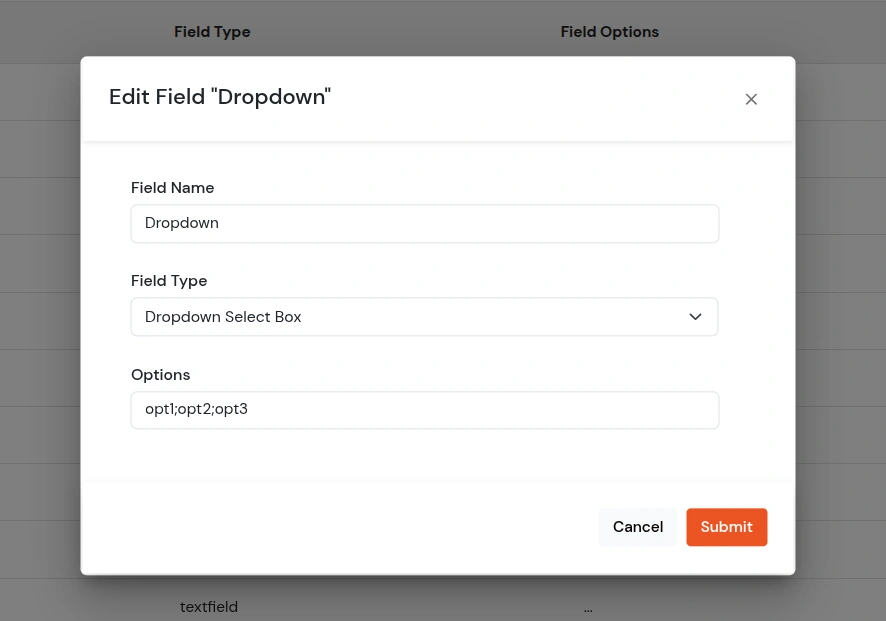Click the currently selected Dropdown Select Box option
Viewport: 886px width, 621px height.
coord(222,316)
